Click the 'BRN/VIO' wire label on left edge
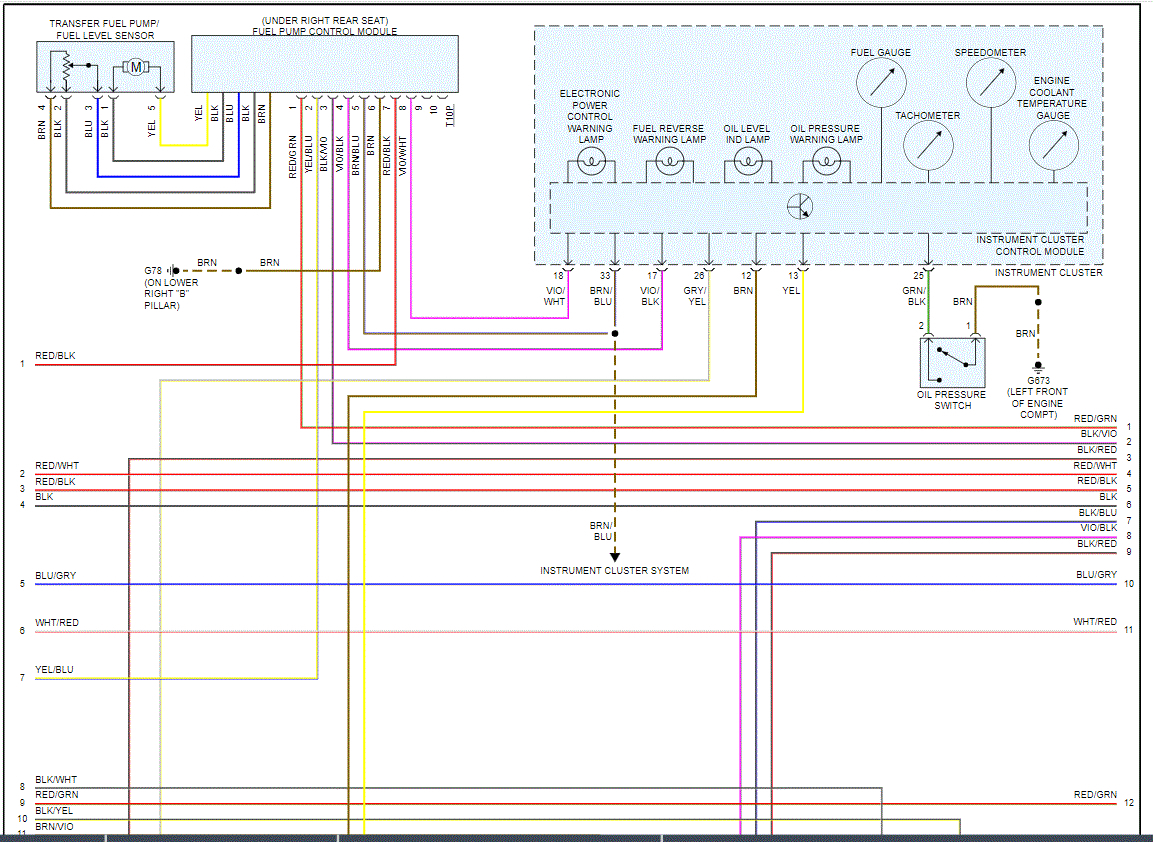This screenshot has width=1153, height=842. pos(54,827)
